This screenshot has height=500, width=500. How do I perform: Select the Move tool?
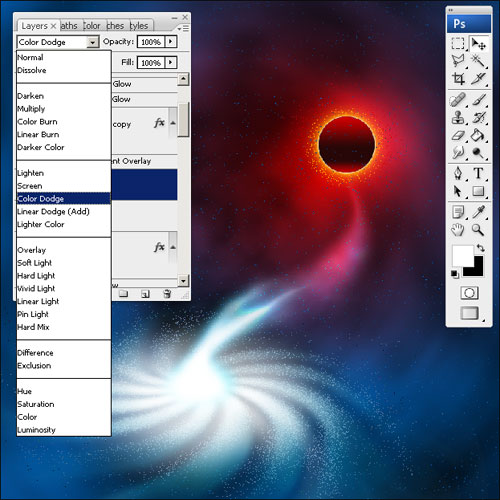point(479,44)
